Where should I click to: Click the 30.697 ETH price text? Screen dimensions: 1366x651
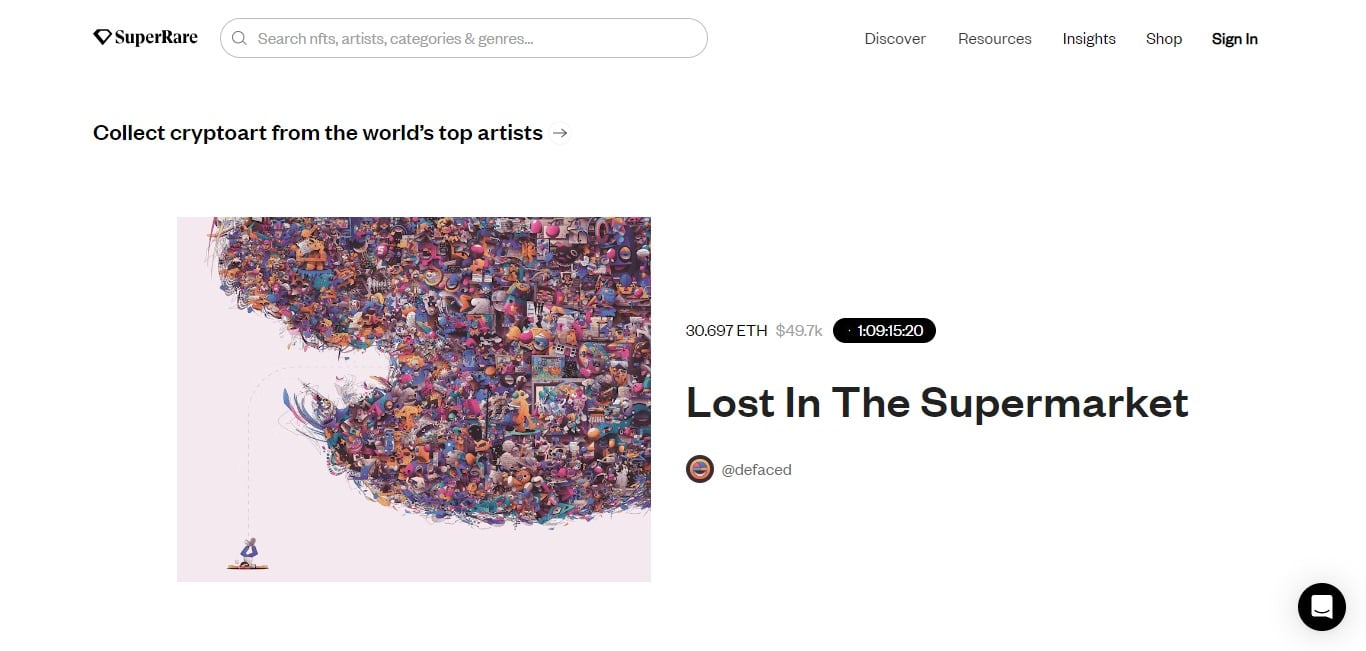726,330
